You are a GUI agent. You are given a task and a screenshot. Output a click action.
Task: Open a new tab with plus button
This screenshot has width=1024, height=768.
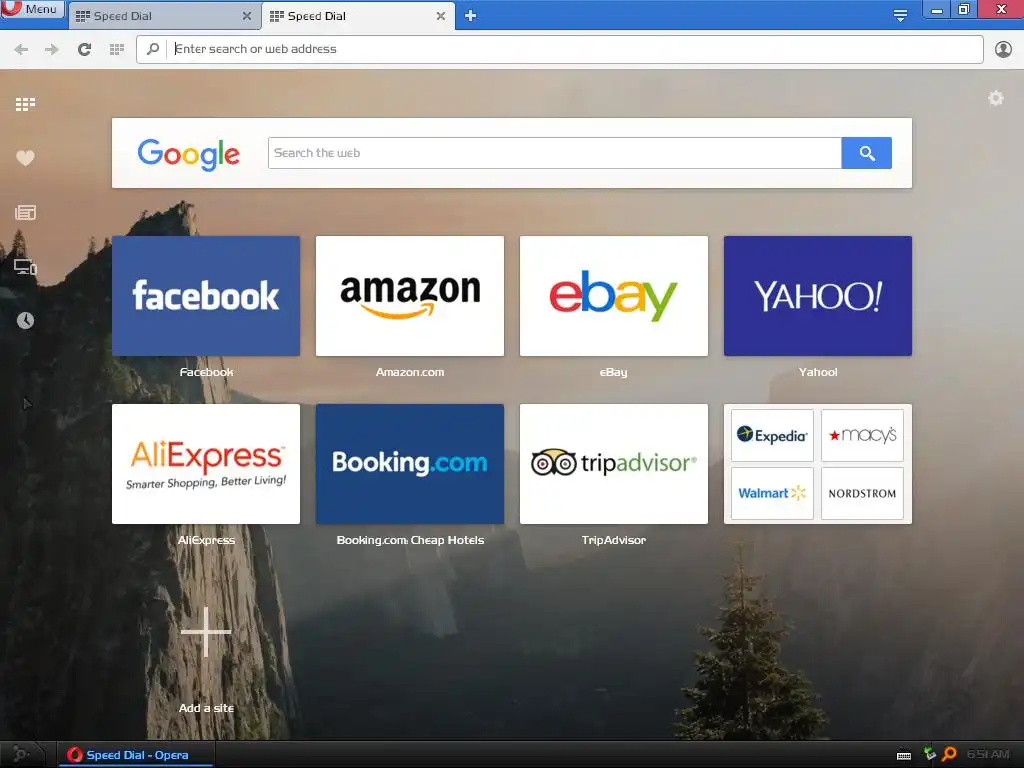470,16
